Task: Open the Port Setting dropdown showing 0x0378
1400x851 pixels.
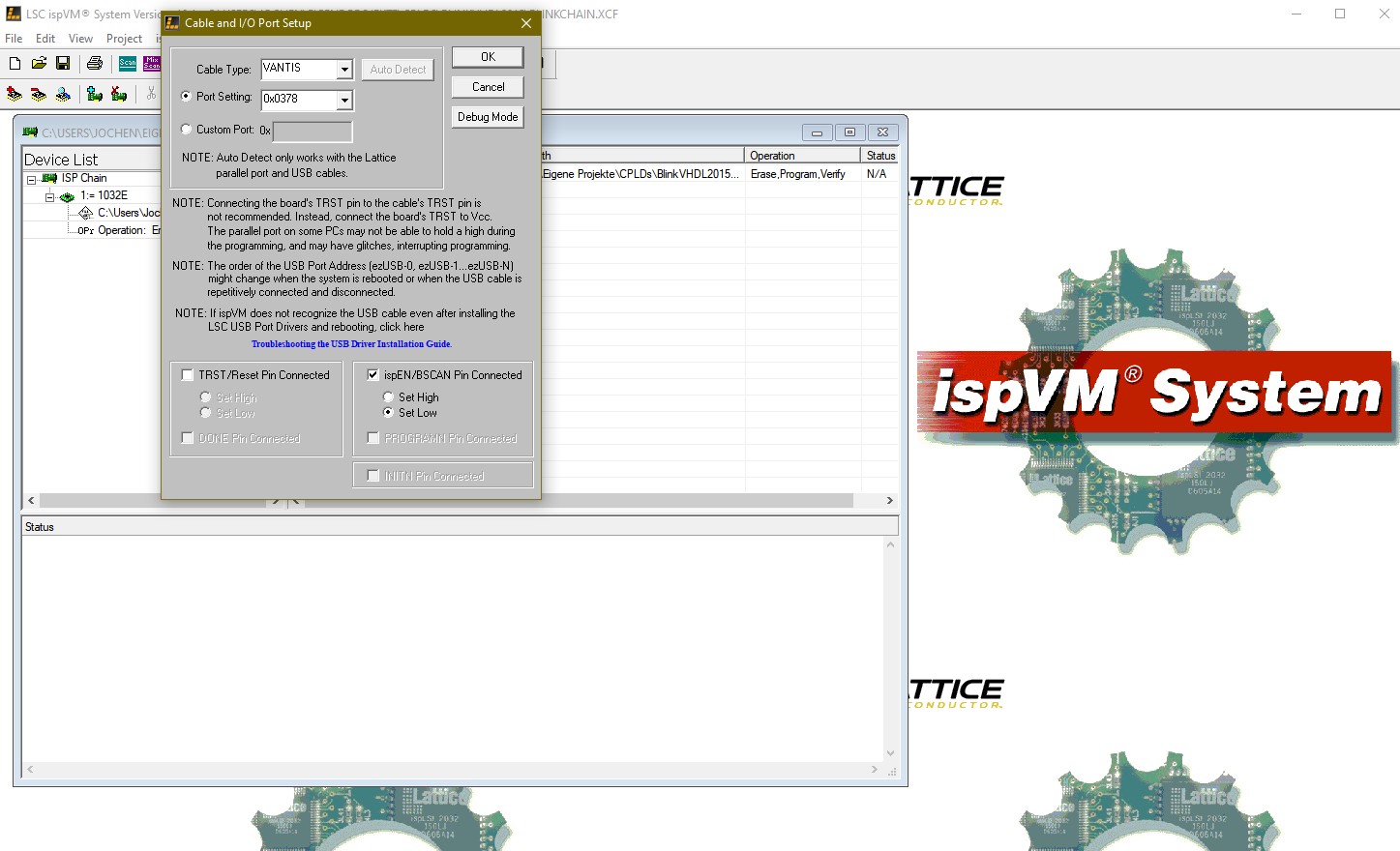Action: click(x=344, y=101)
